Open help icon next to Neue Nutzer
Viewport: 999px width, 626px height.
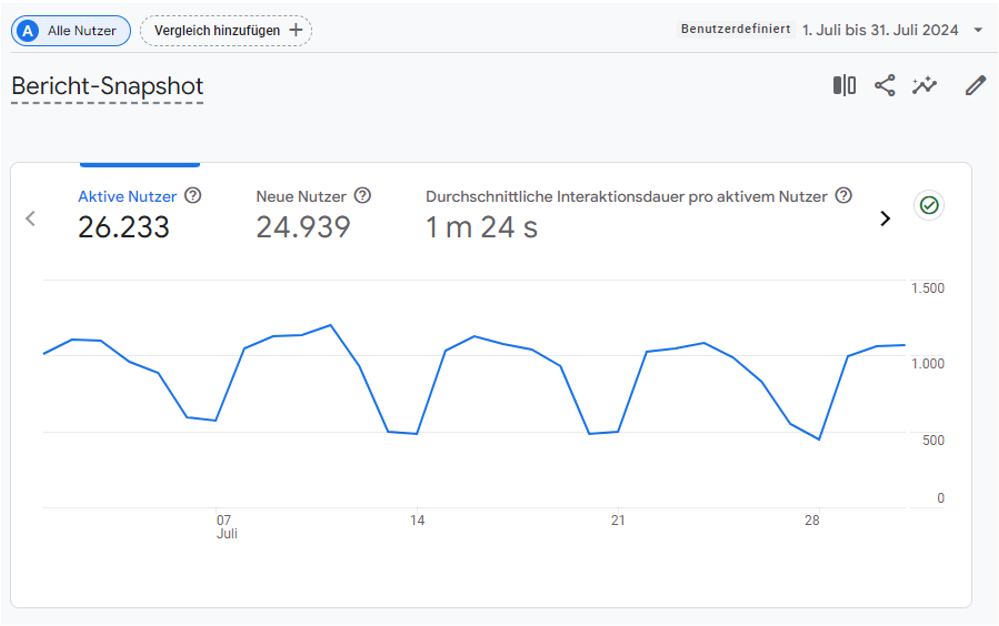coord(363,196)
